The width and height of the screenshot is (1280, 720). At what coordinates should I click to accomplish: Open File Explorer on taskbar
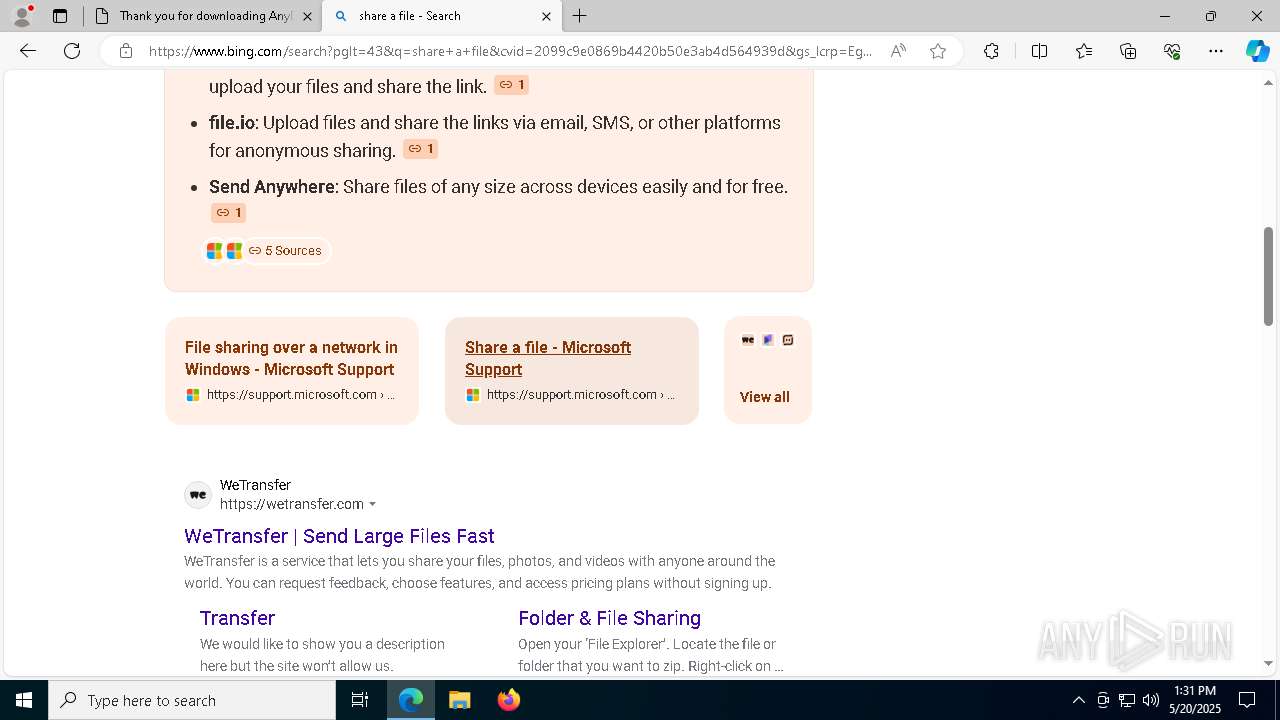459,700
